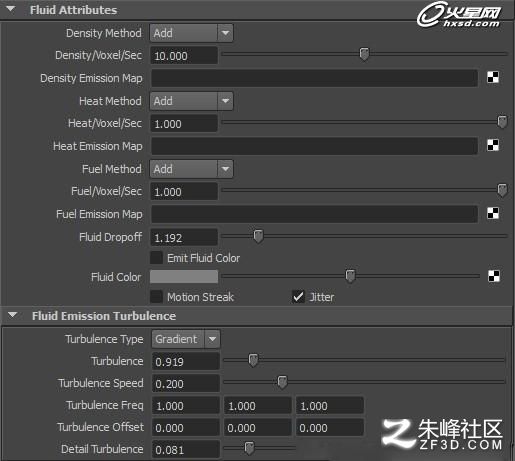The width and height of the screenshot is (515, 461).
Task: Open the Density Method dropdown
Action: coord(191,33)
